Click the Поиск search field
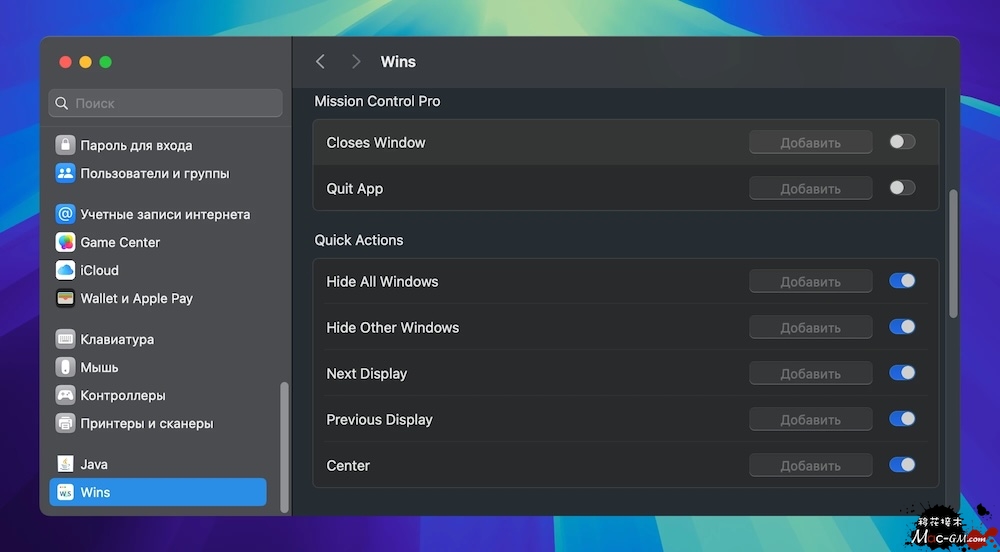This screenshot has width=1000, height=552. (166, 103)
